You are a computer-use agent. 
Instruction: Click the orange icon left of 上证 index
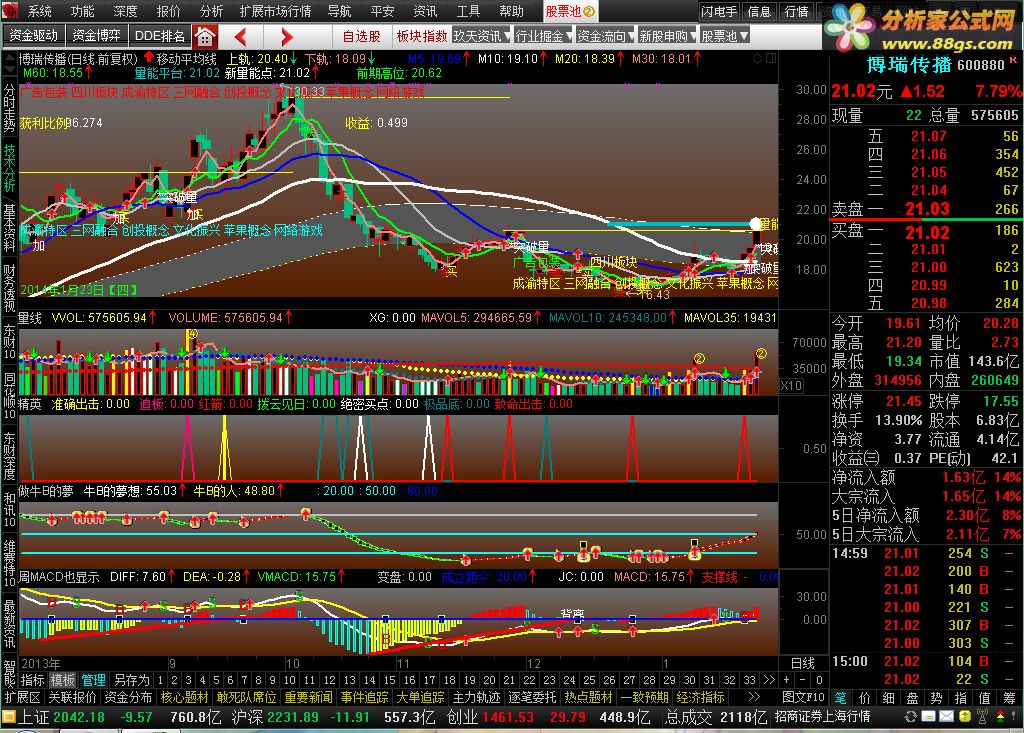click(8, 717)
